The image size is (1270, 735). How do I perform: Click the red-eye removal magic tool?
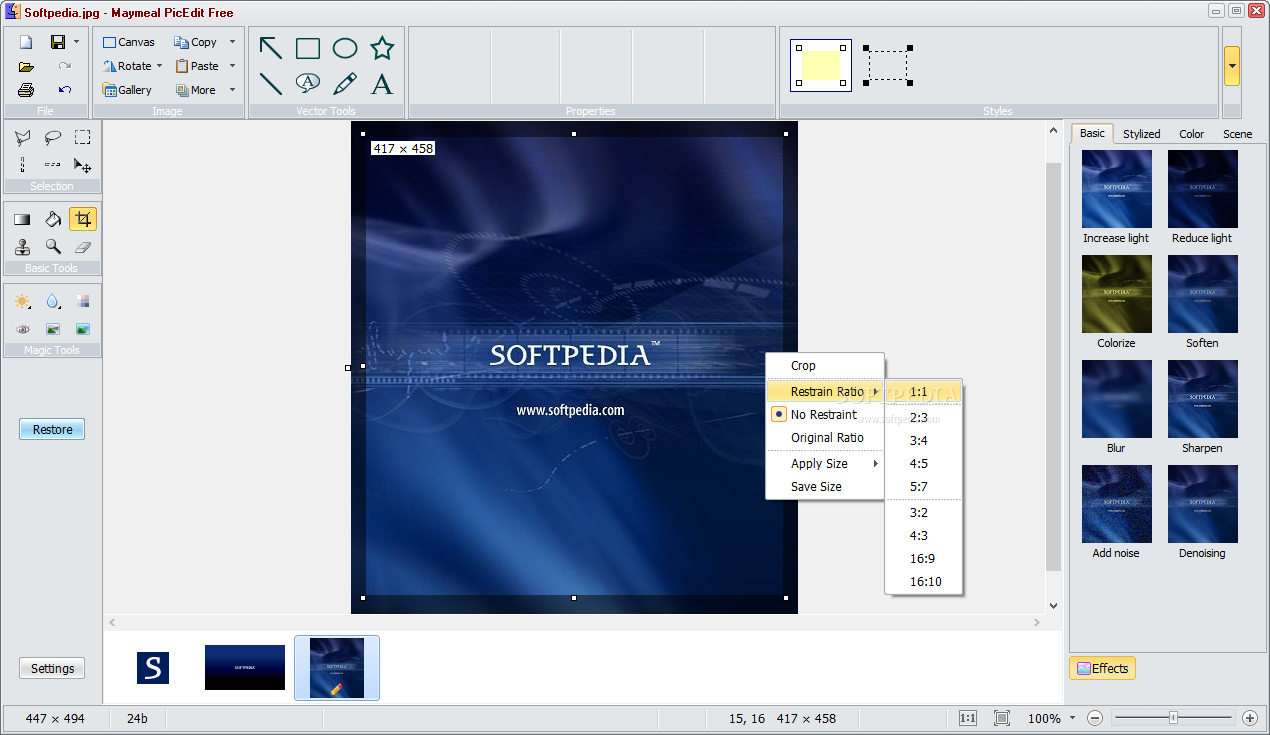[23, 329]
